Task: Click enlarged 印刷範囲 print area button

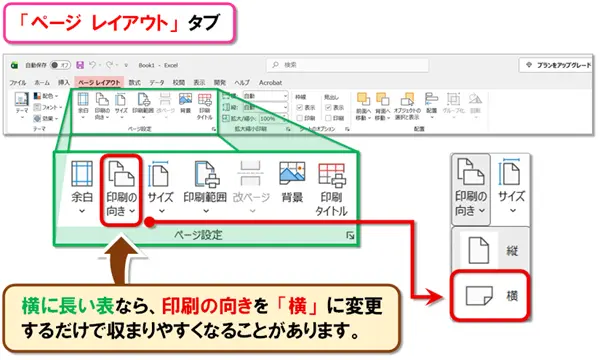Action: pos(205,187)
